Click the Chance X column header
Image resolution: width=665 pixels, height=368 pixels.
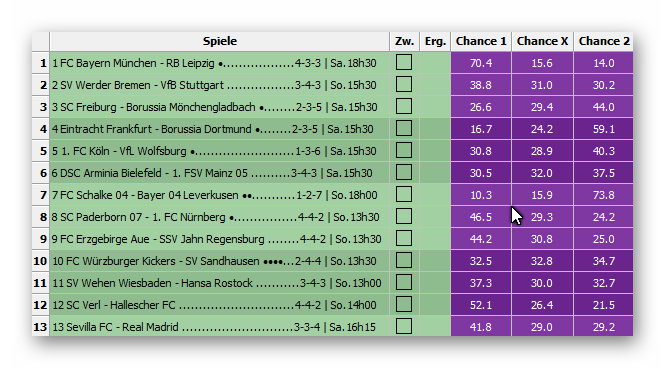click(x=542, y=41)
